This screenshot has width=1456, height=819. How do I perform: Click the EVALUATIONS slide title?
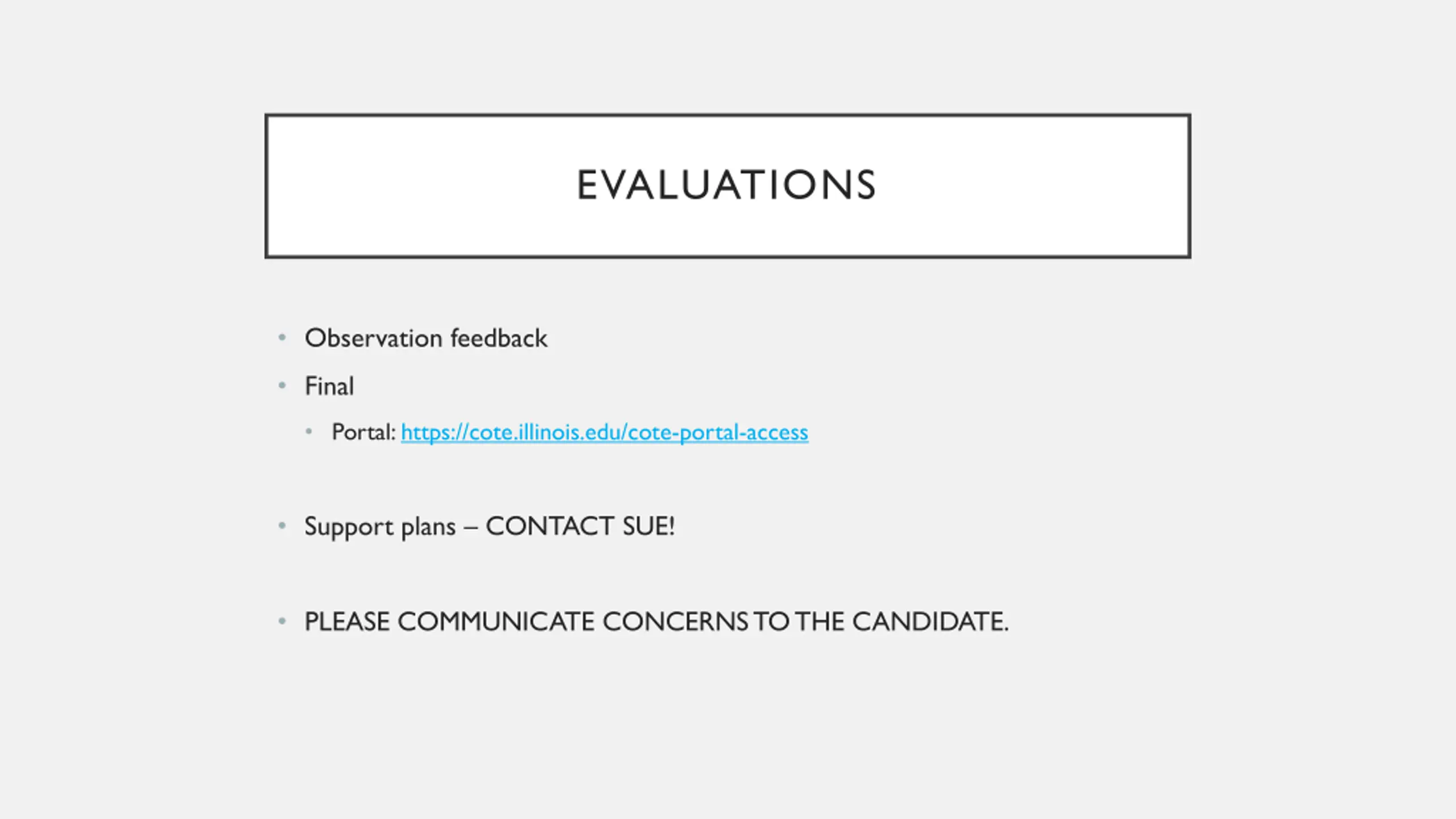click(726, 185)
